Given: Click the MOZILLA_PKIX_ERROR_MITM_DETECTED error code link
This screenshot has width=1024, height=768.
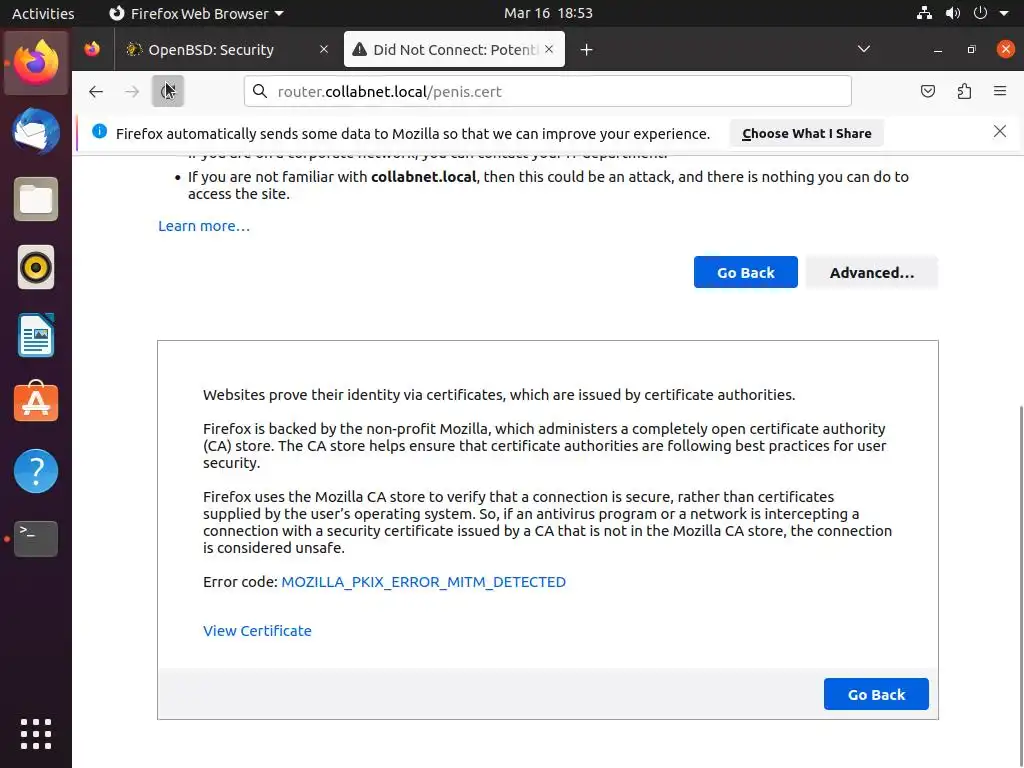Looking at the screenshot, I should (423, 582).
